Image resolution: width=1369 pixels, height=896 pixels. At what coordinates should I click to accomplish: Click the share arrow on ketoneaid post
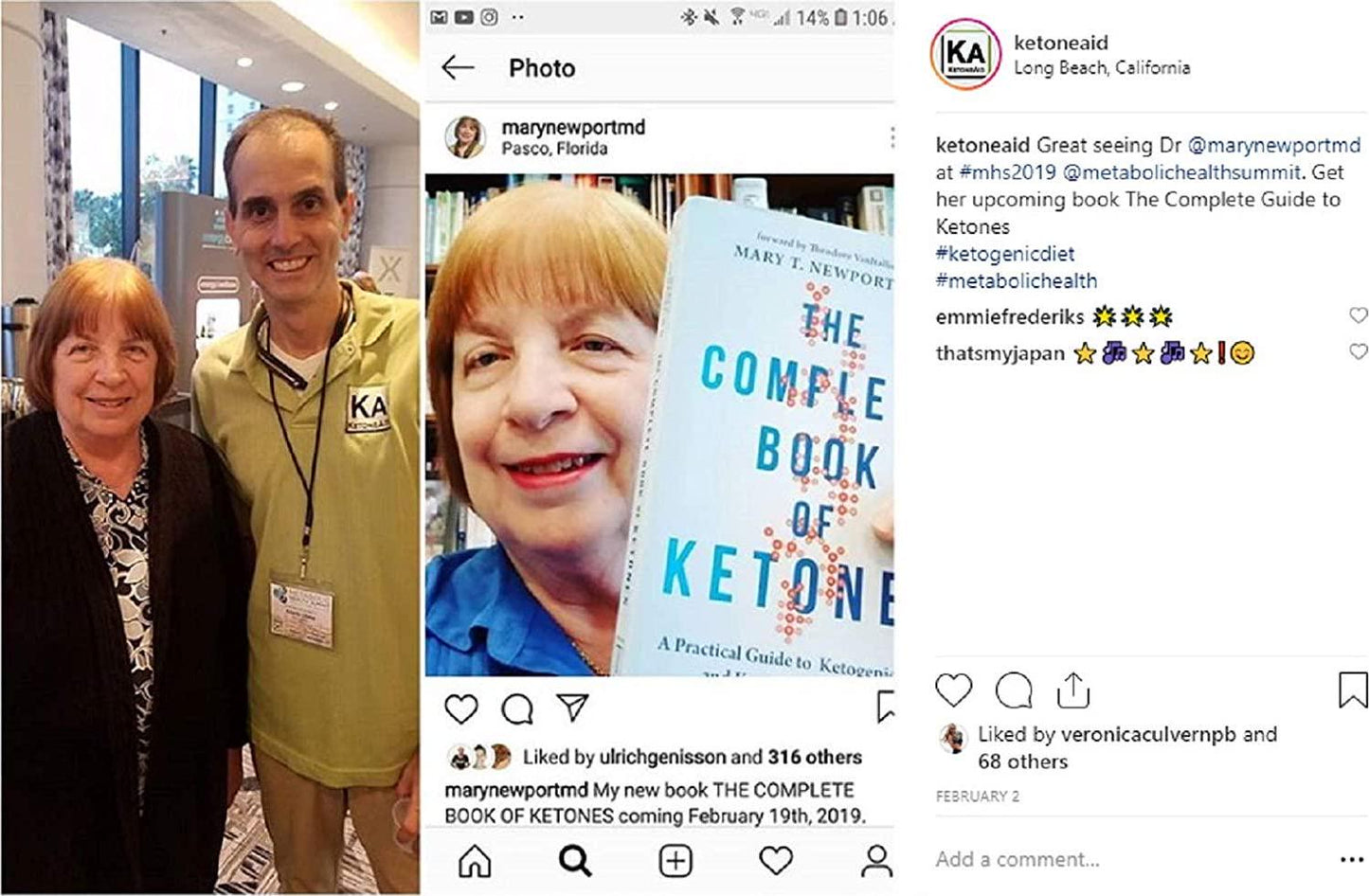(x=1073, y=690)
